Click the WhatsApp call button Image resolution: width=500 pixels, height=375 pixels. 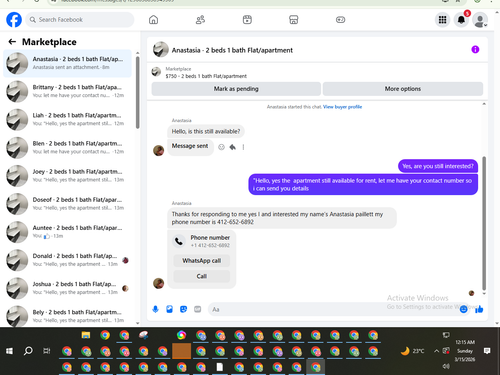pyautogui.click(x=202, y=261)
